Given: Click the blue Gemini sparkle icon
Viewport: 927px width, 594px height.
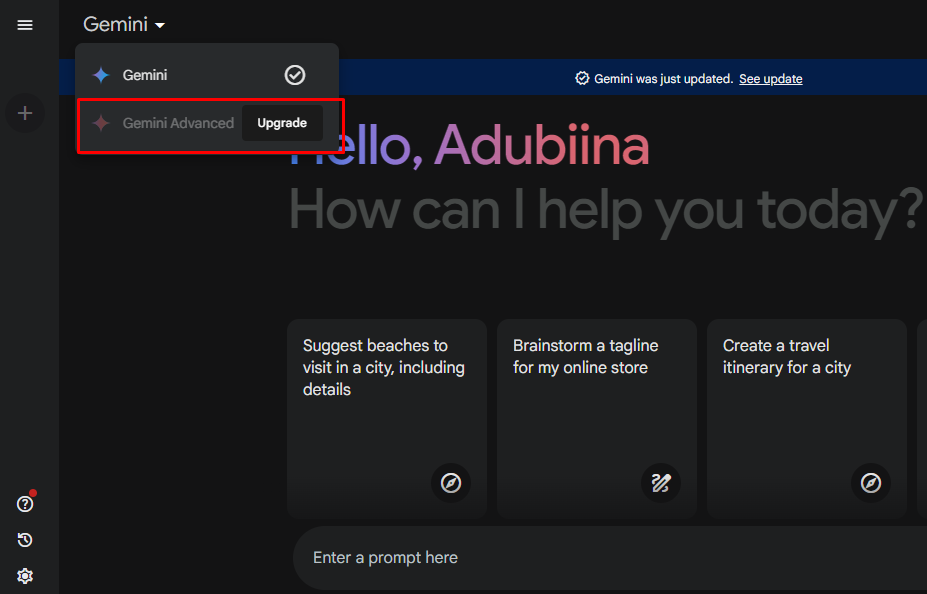Looking at the screenshot, I should point(101,75).
